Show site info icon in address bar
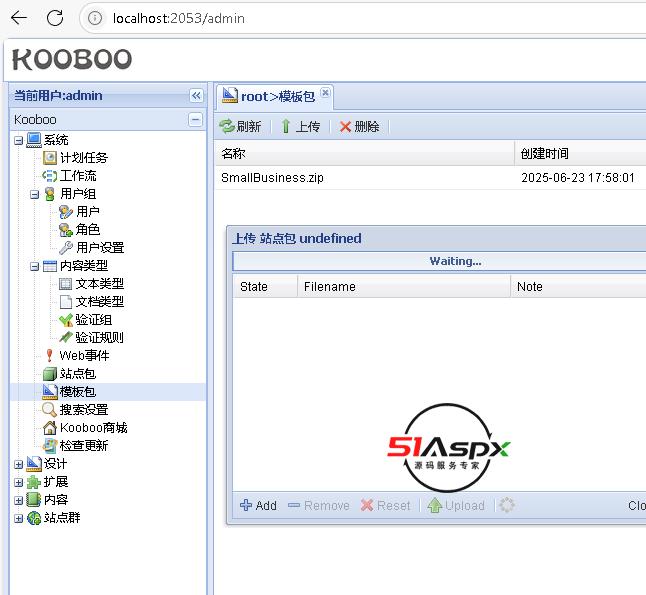Screen dimensions: 646x595 point(95,18)
